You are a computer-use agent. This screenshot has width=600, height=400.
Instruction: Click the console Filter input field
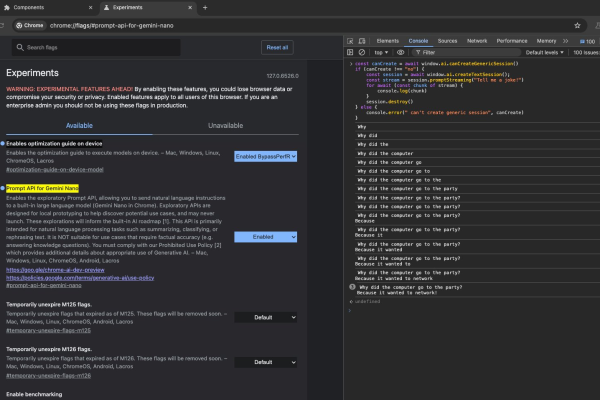click(467, 52)
